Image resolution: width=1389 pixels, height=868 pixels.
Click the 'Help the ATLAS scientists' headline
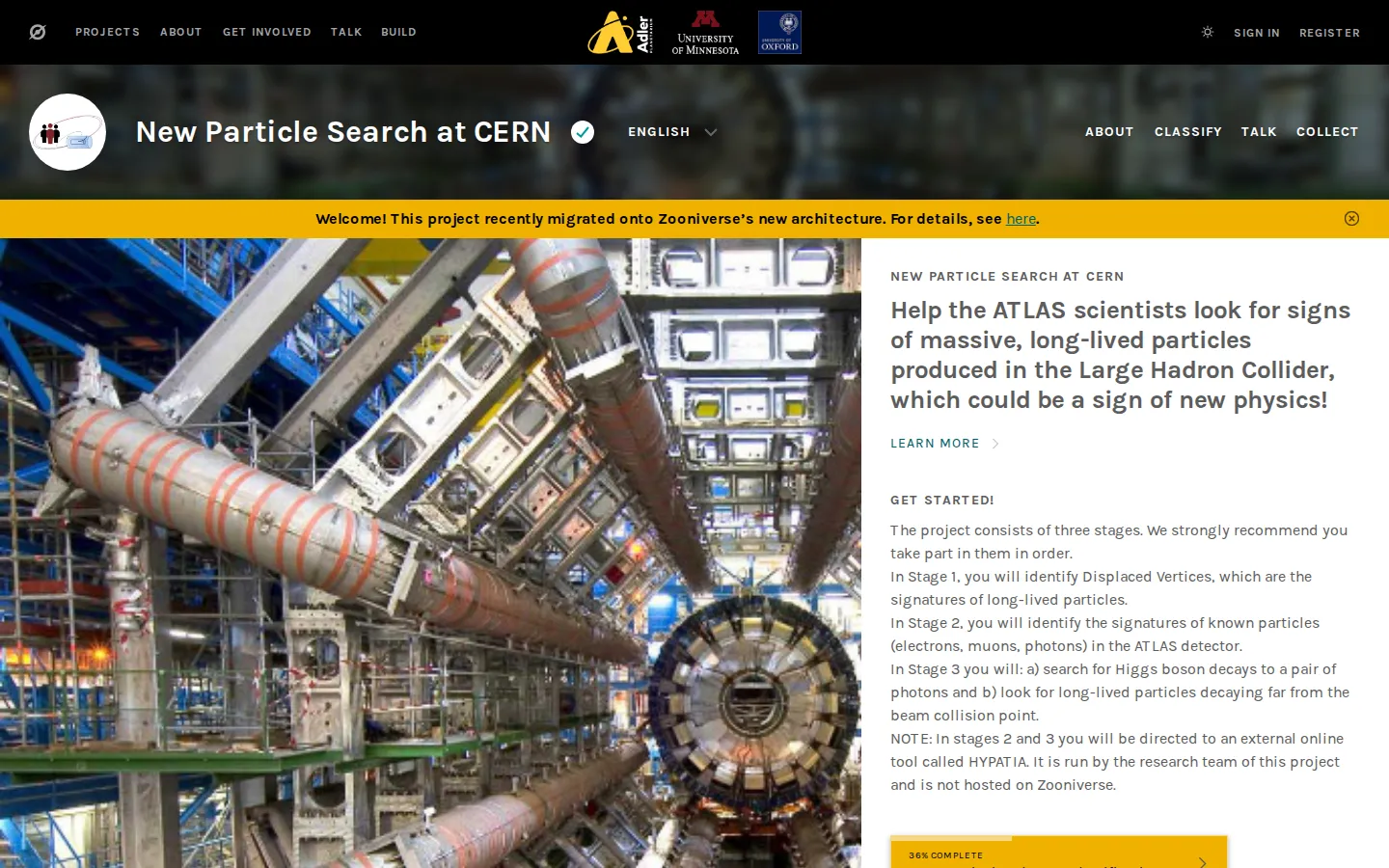1120,355
